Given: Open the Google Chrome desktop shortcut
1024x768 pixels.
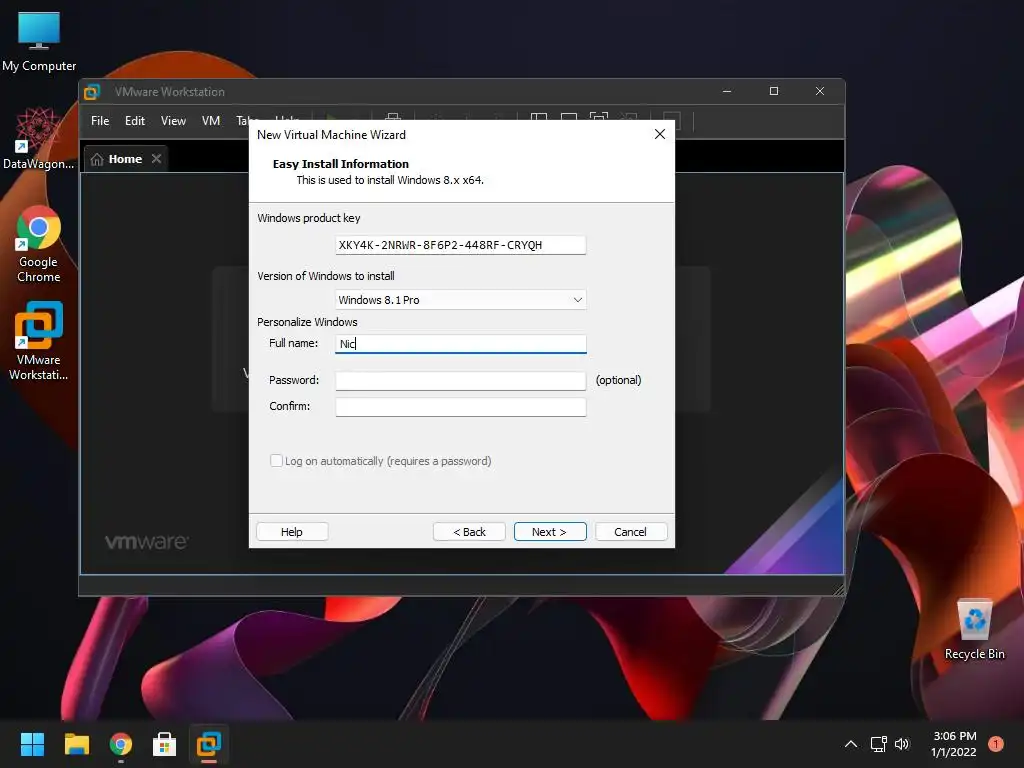Looking at the screenshot, I should [x=39, y=244].
